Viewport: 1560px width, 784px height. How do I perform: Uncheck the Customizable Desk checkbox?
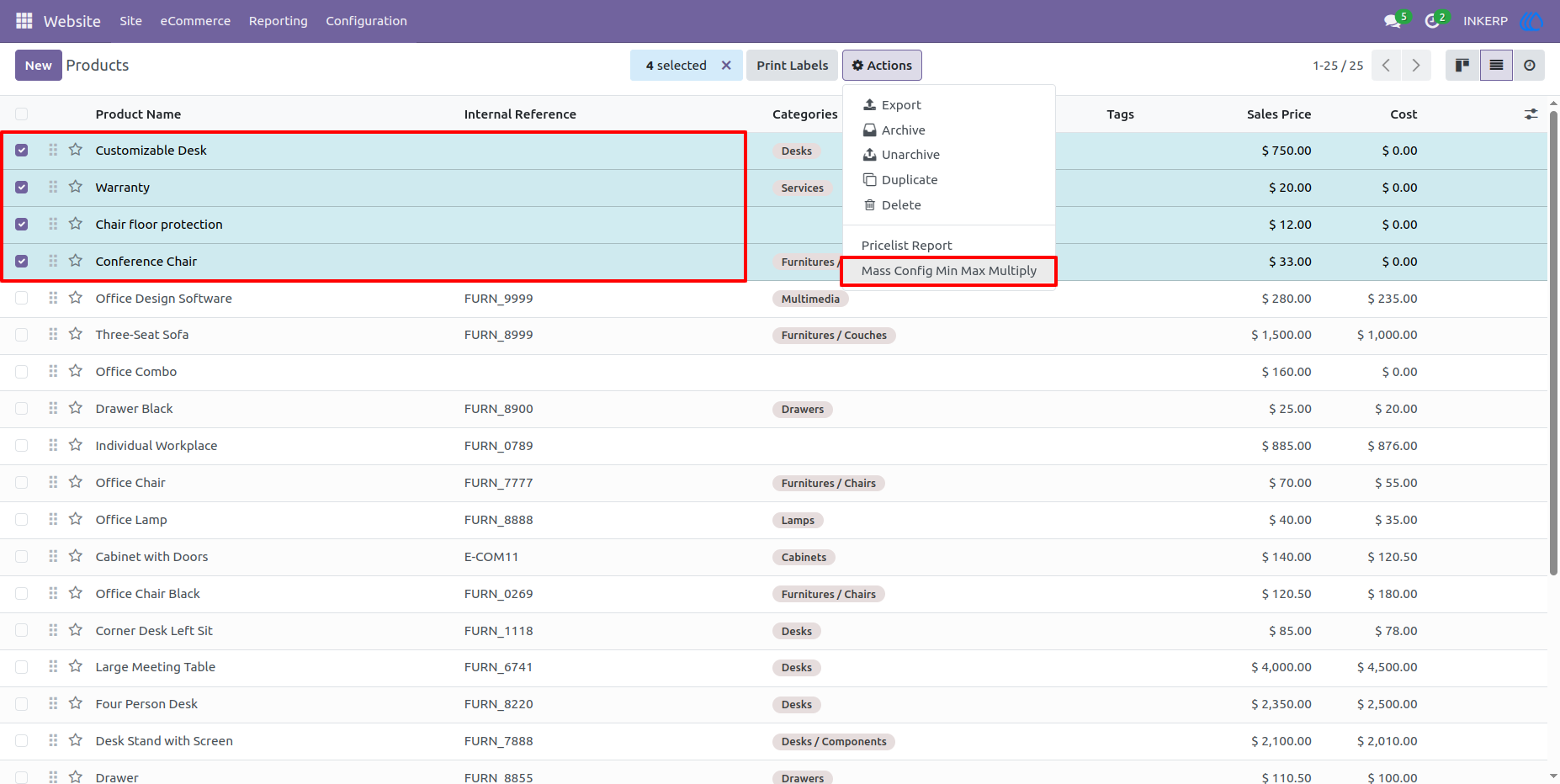tap(22, 151)
